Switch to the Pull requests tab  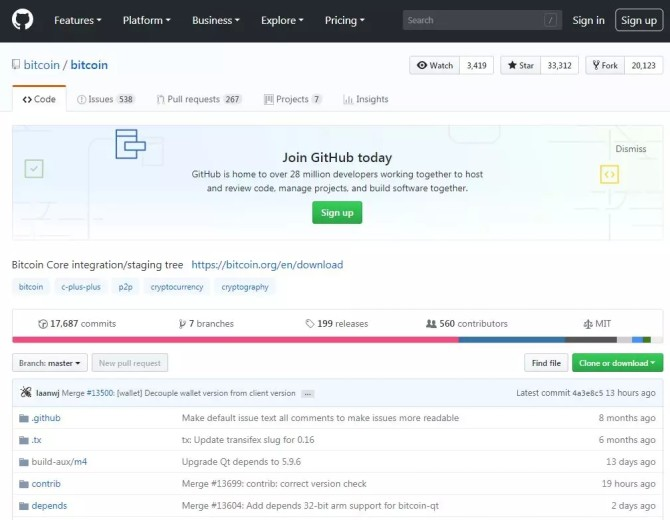(x=199, y=99)
